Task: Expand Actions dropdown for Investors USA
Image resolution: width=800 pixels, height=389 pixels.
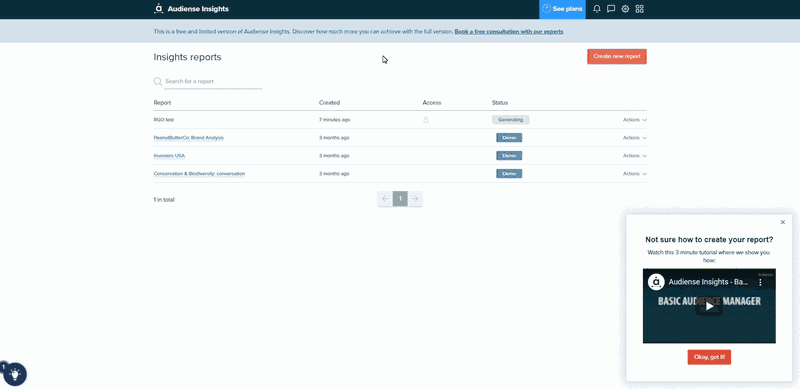Action: [x=635, y=156]
